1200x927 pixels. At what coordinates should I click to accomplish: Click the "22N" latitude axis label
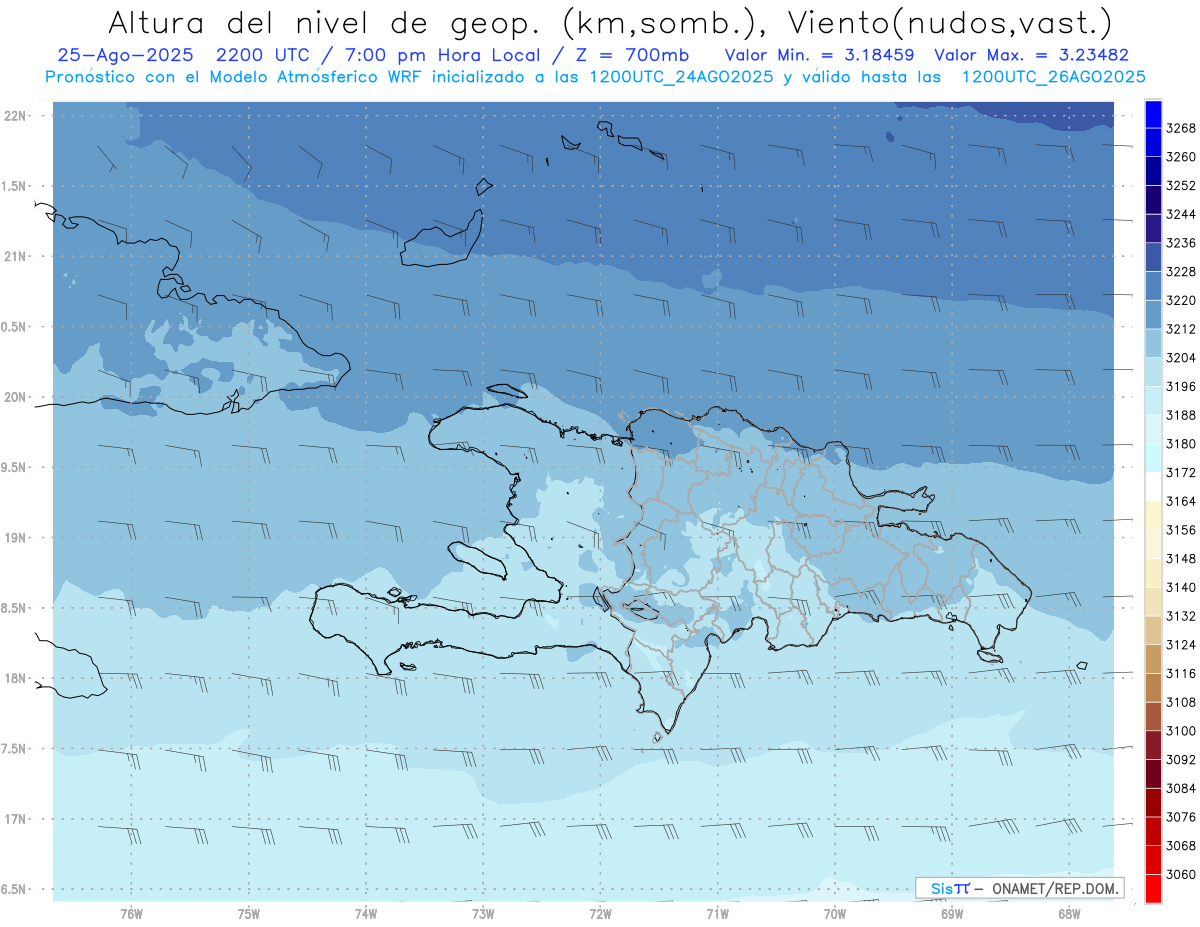coord(17,116)
